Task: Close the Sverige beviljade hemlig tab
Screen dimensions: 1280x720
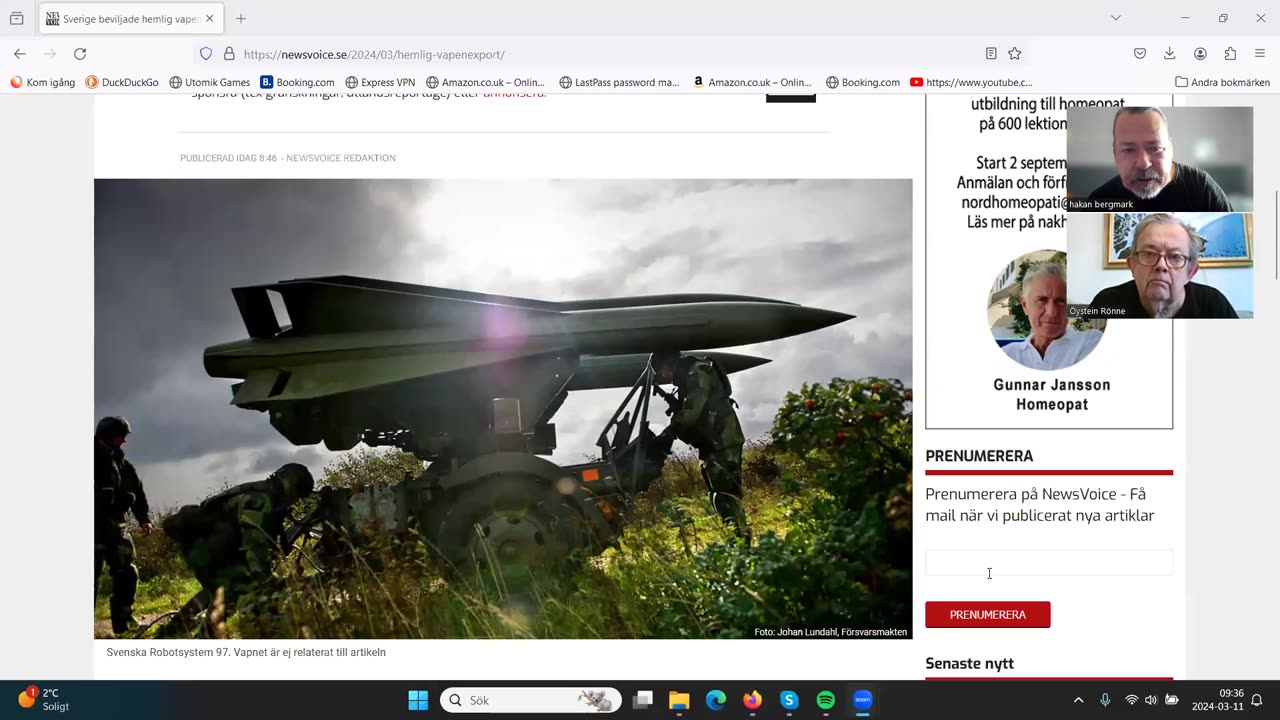Action: [x=209, y=18]
